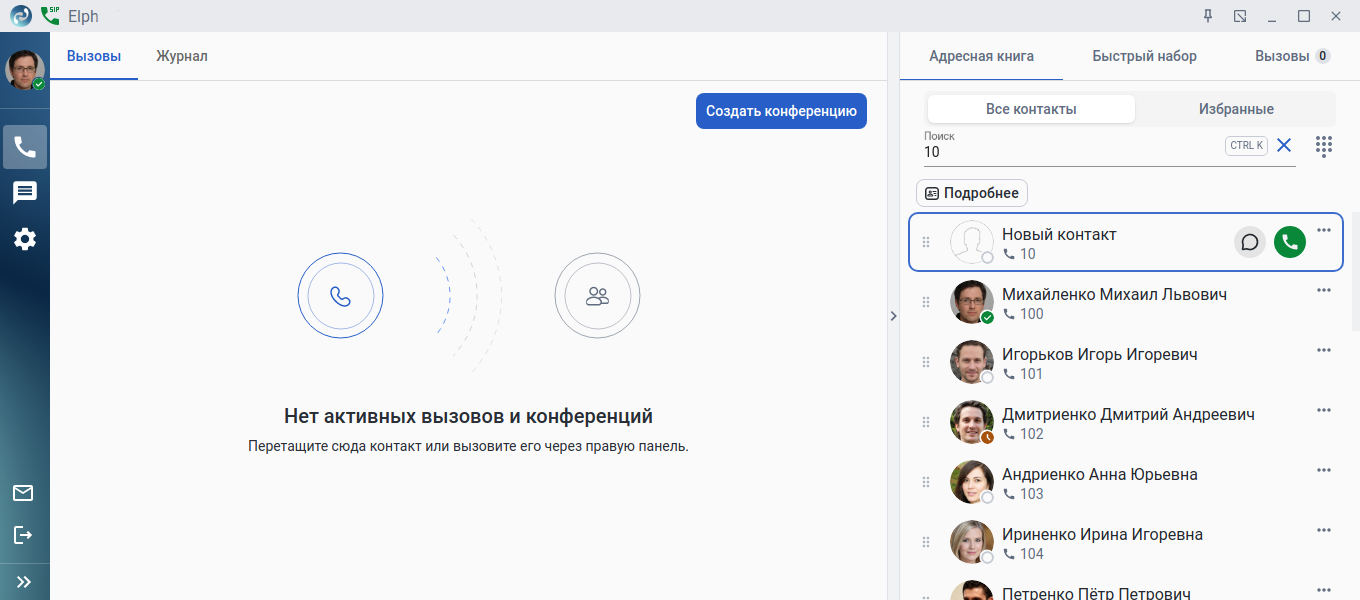Open more options for Дмитриенко Дмитрий Андреевич

coord(1324,410)
